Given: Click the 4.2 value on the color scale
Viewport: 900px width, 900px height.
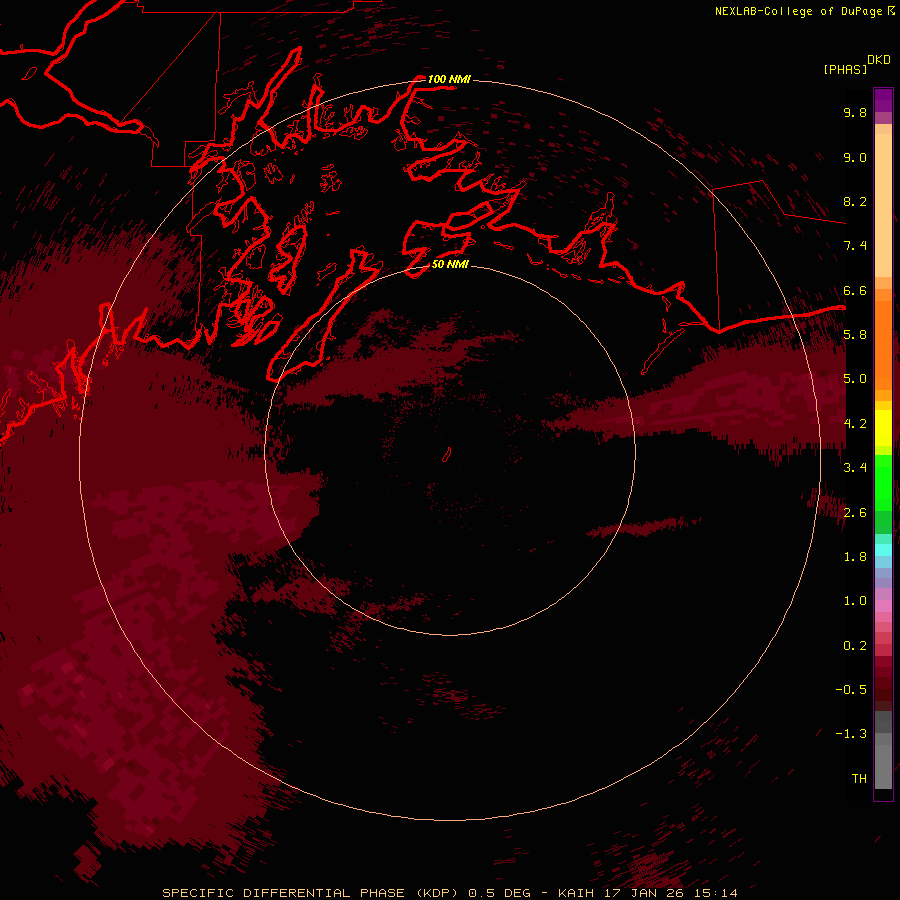Looking at the screenshot, I should (855, 424).
